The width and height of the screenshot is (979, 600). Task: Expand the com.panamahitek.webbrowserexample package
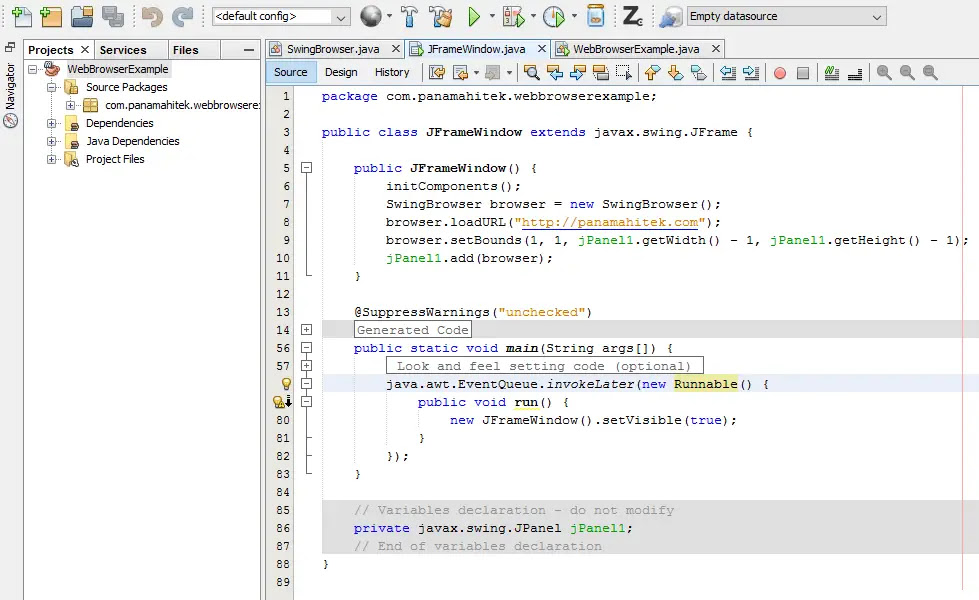pyautogui.click(x=71, y=105)
